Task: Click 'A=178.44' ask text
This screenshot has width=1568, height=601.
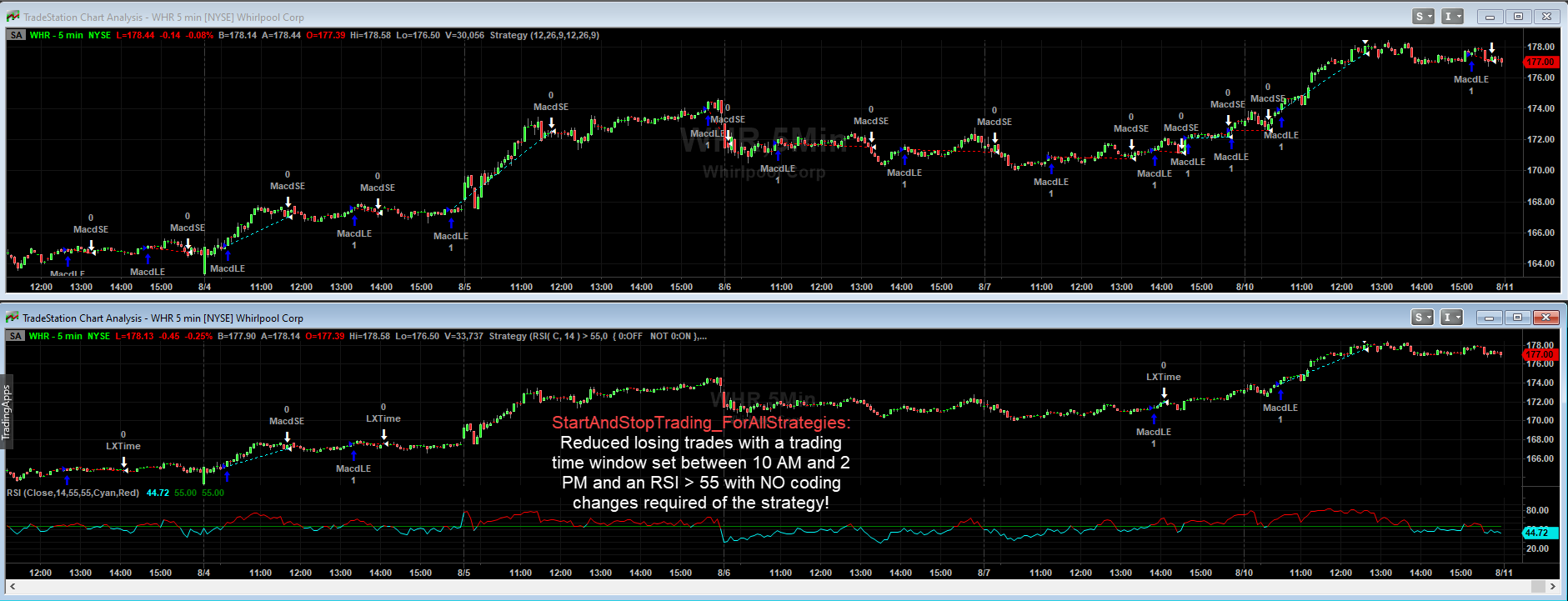Action: coord(281,35)
